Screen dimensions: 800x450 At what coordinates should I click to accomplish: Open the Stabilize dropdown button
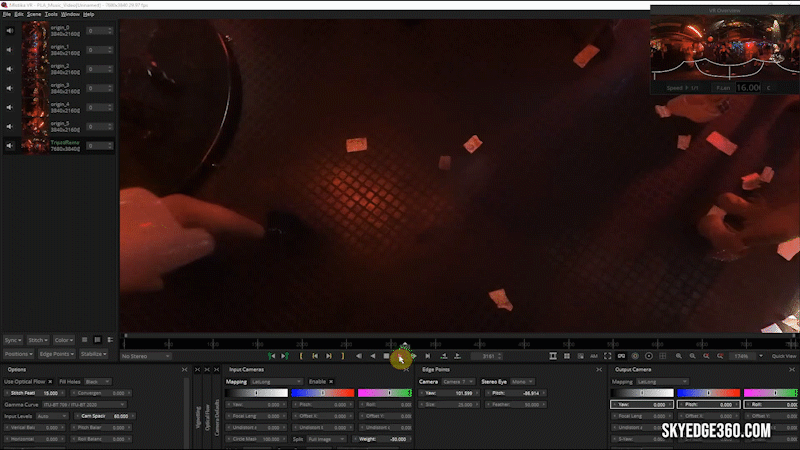point(93,354)
